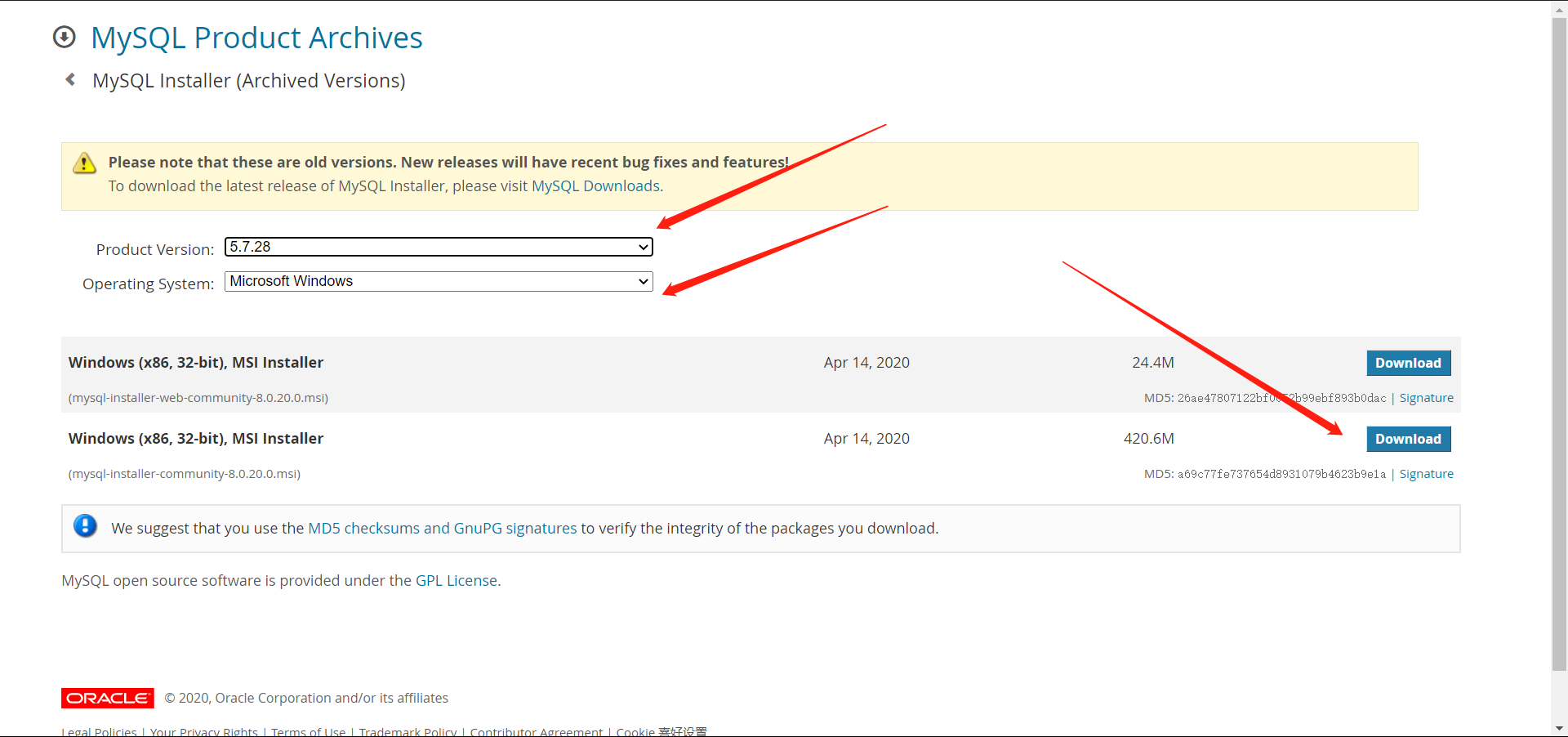Click the blue exclamation info icon
Screen dimensions: 1568x737
(85, 525)
